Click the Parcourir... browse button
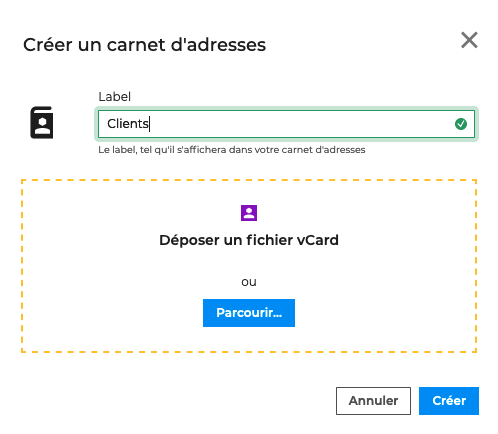 click(249, 313)
